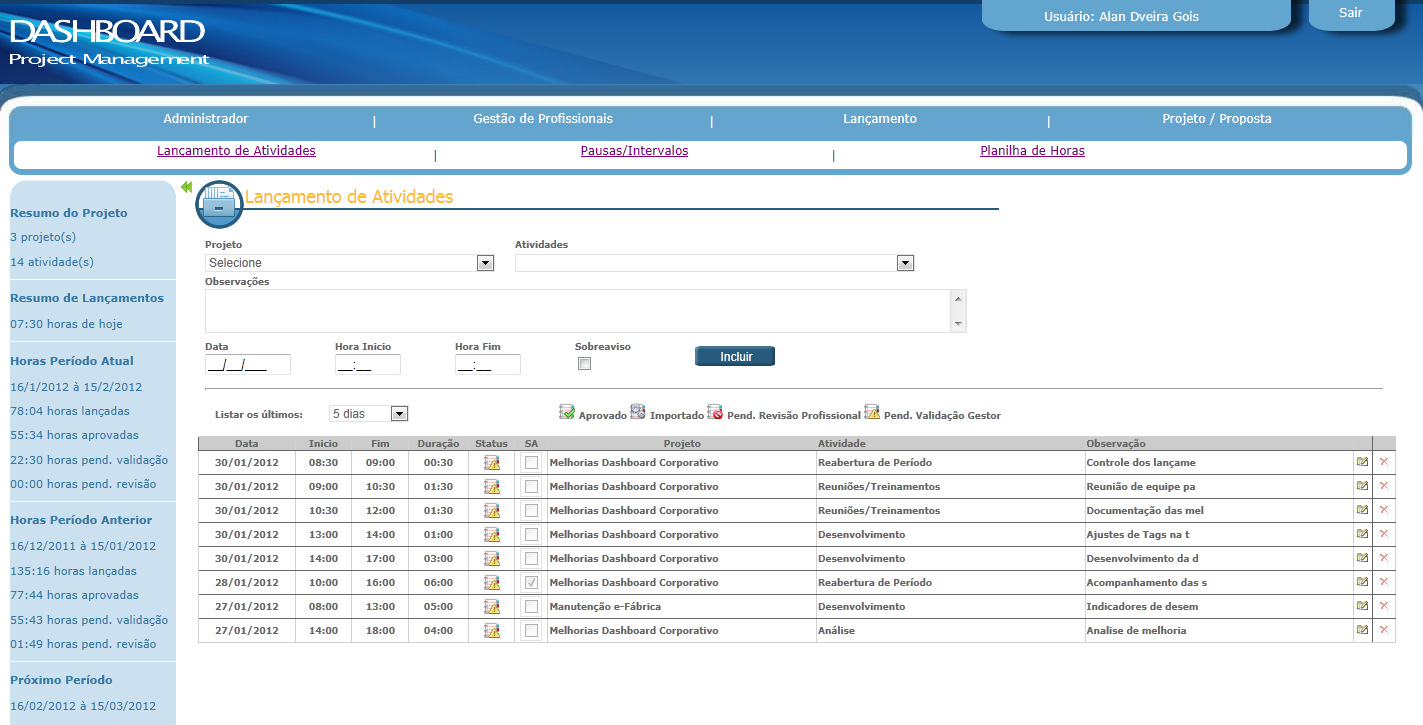1423x725 pixels.
Task: Enable the Sobreaviso checkbox
Action: [x=585, y=364]
